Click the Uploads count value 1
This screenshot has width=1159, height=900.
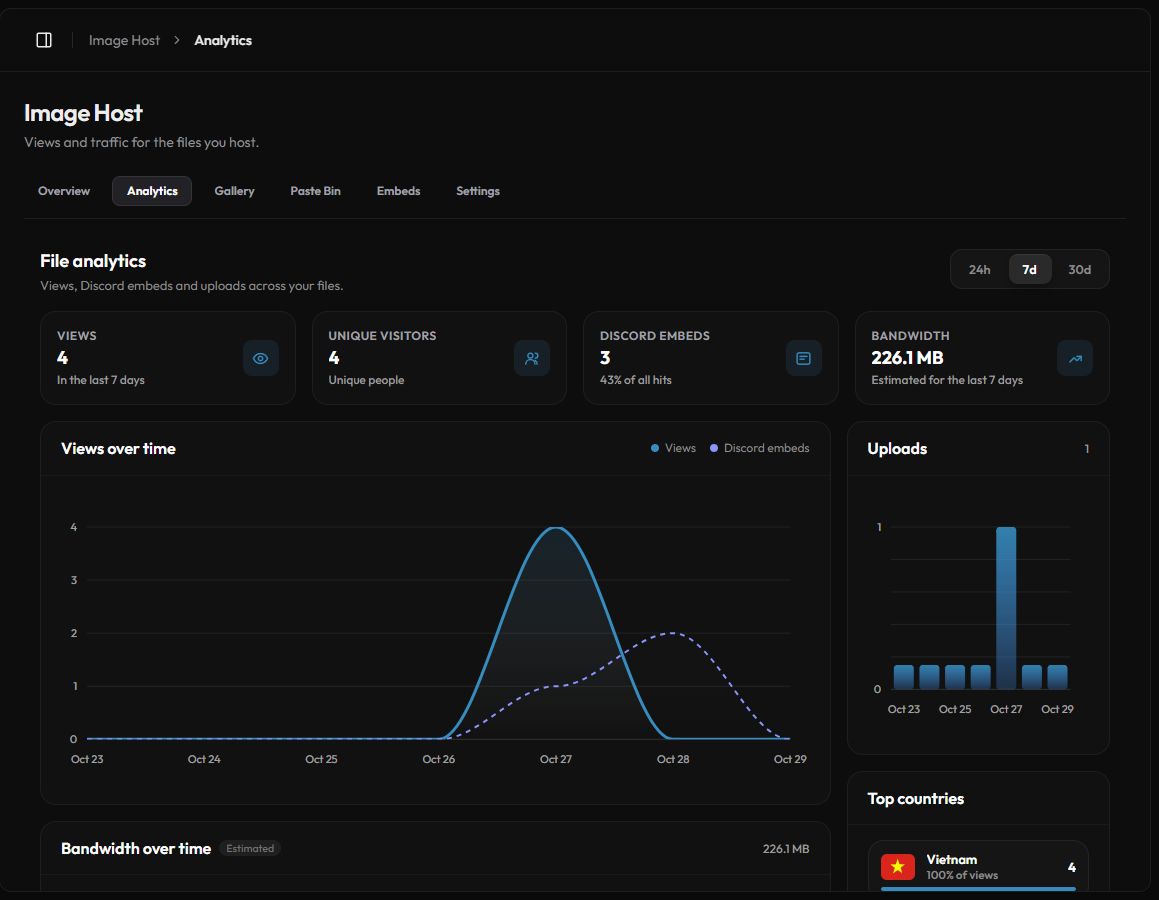pos(1086,449)
